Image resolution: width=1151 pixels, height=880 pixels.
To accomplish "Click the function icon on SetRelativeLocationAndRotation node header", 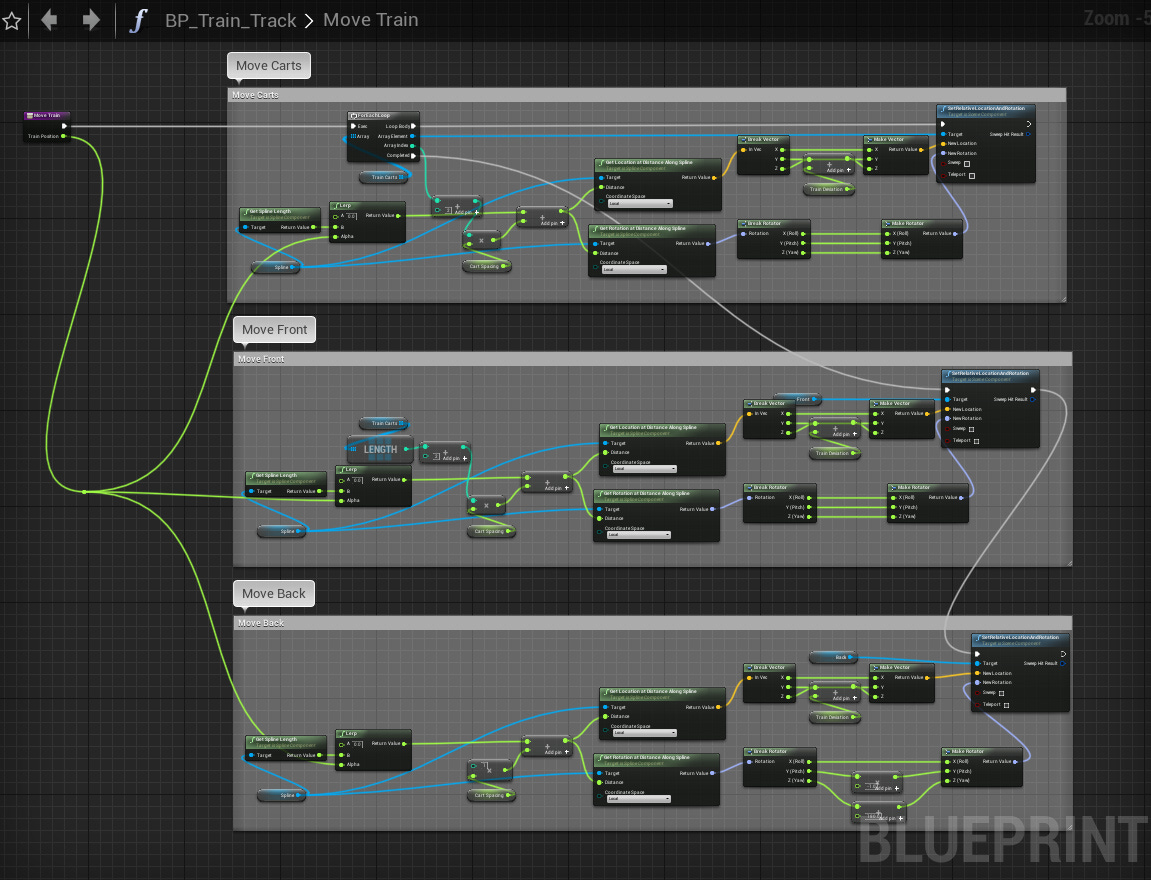I will [944, 109].
